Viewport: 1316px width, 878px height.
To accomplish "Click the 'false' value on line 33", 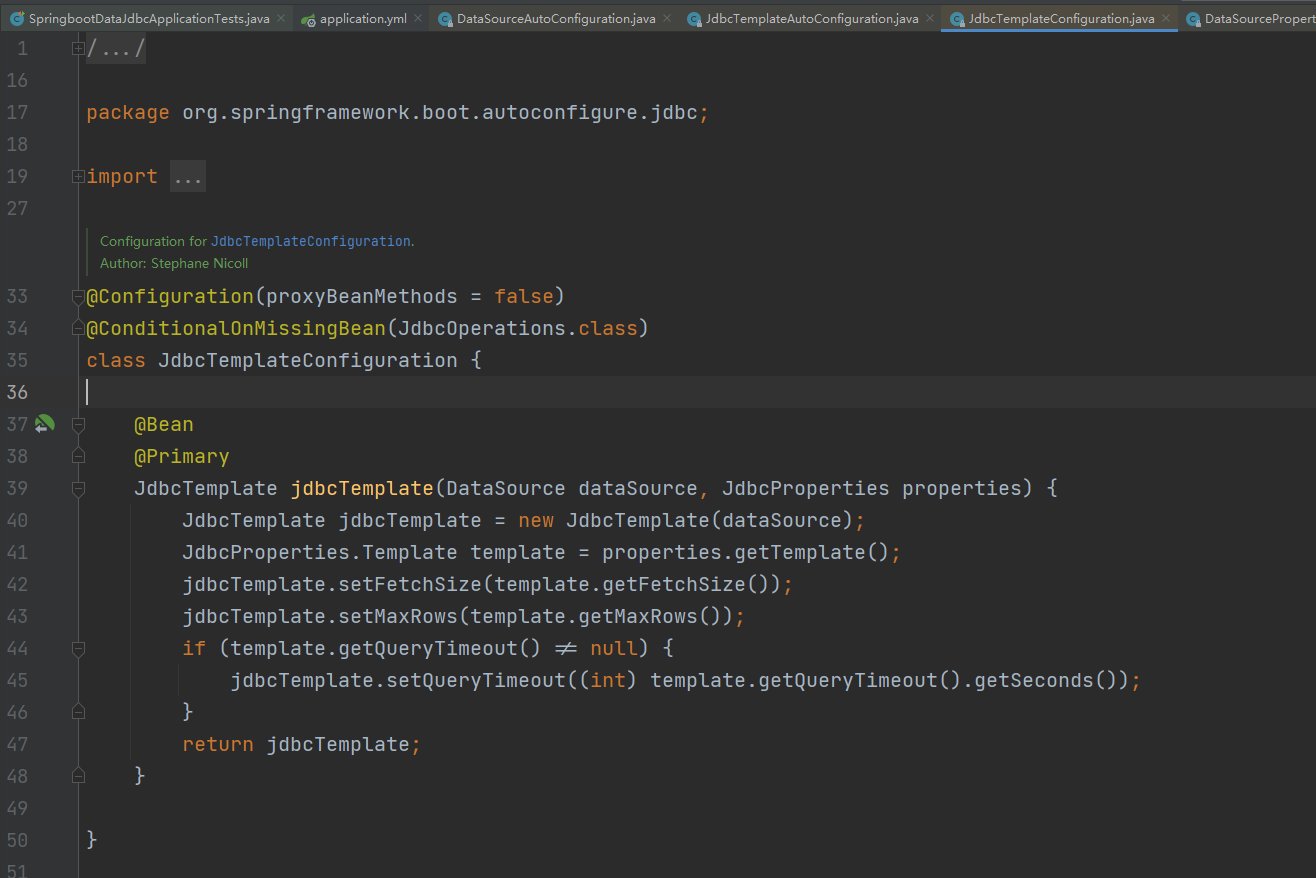I will [x=524, y=296].
